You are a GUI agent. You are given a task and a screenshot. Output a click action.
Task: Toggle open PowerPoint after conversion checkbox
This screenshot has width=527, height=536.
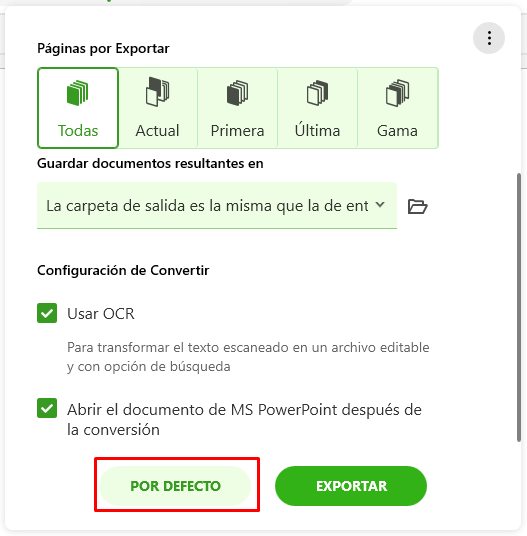[47, 408]
